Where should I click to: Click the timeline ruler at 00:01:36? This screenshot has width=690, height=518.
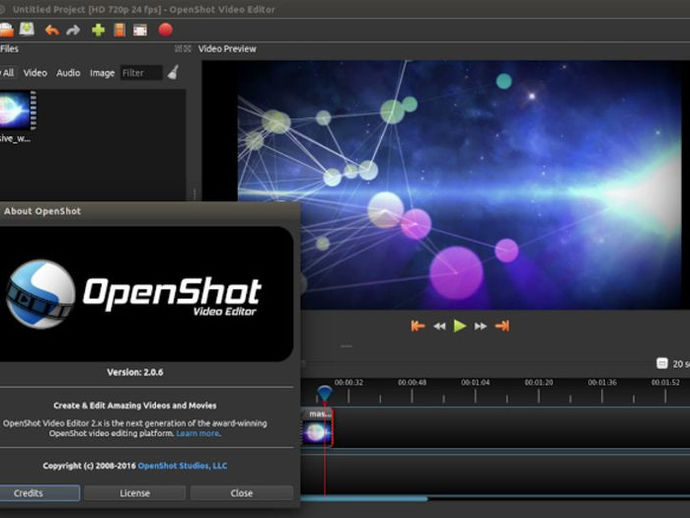(x=602, y=382)
